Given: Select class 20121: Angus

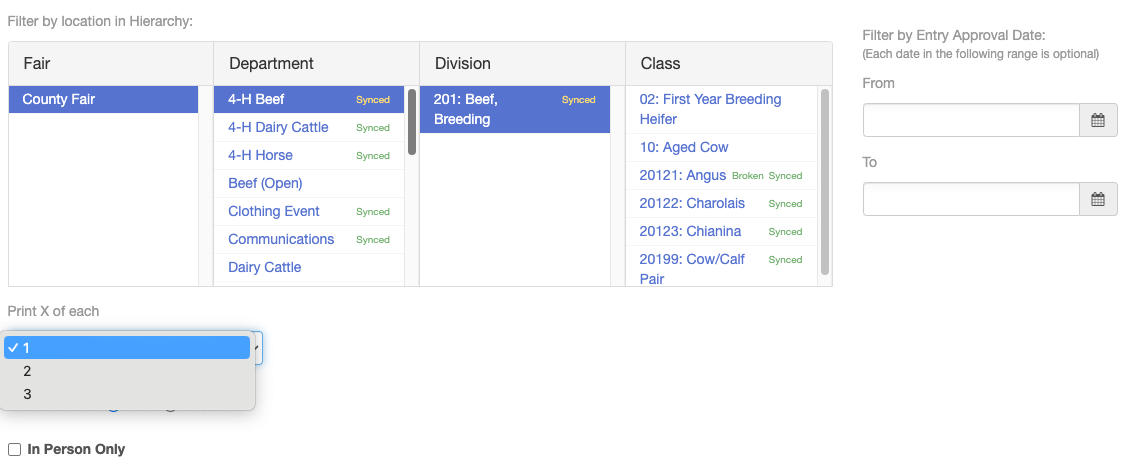Looking at the screenshot, I should click(721, 175).
